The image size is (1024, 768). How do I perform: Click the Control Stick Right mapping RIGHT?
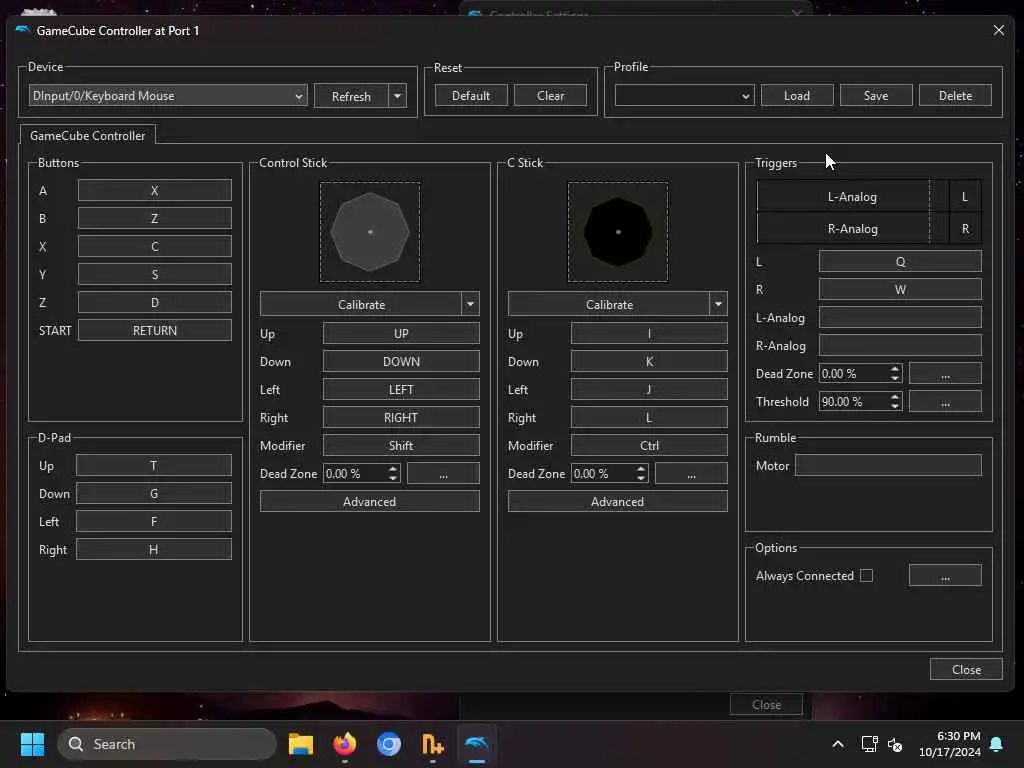[401, 417]
